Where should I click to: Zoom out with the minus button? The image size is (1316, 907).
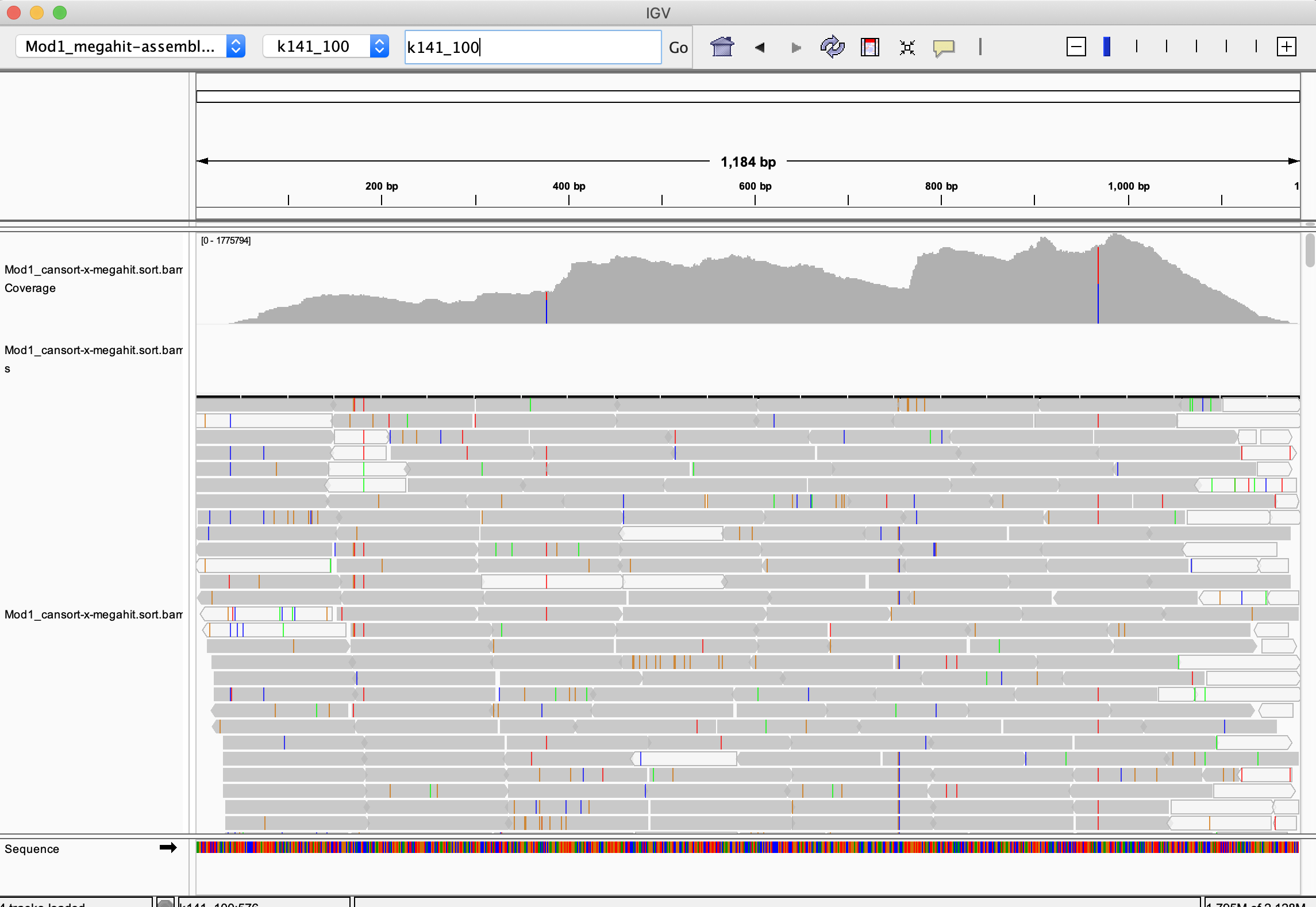tap(1076, 47)
